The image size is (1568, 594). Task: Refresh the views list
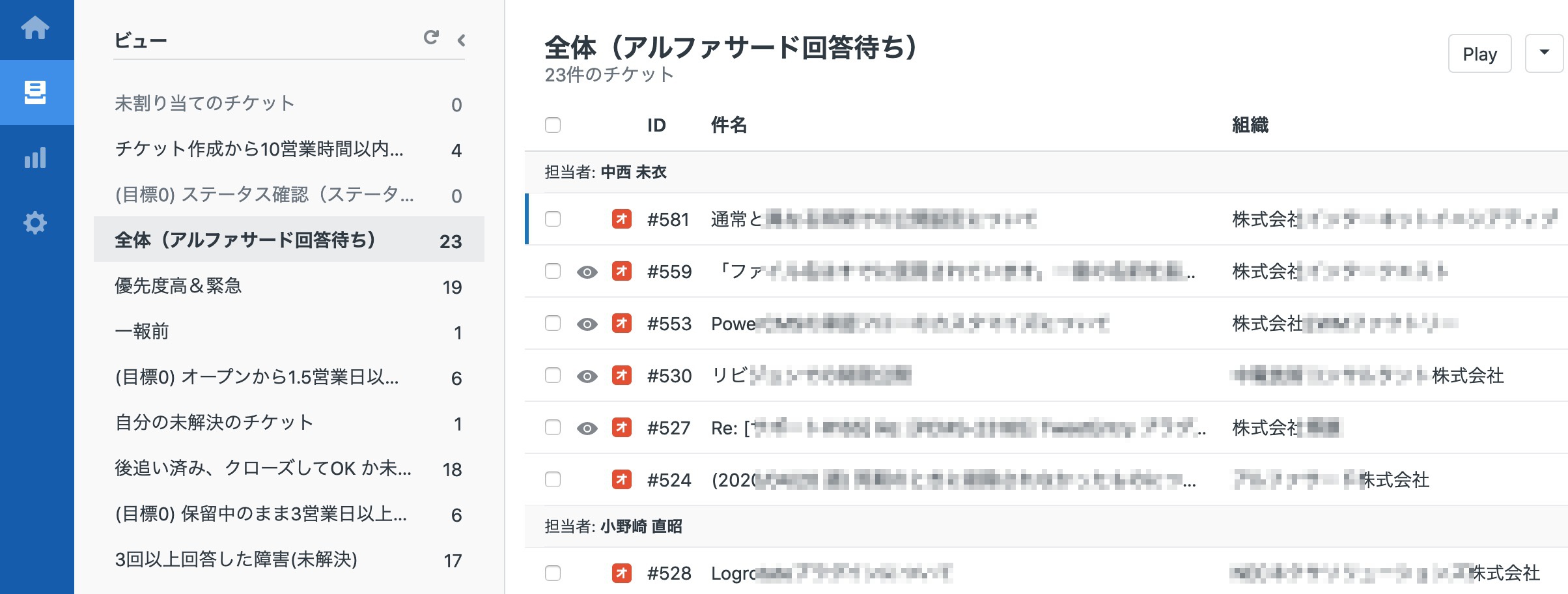(x=431, y=38)
